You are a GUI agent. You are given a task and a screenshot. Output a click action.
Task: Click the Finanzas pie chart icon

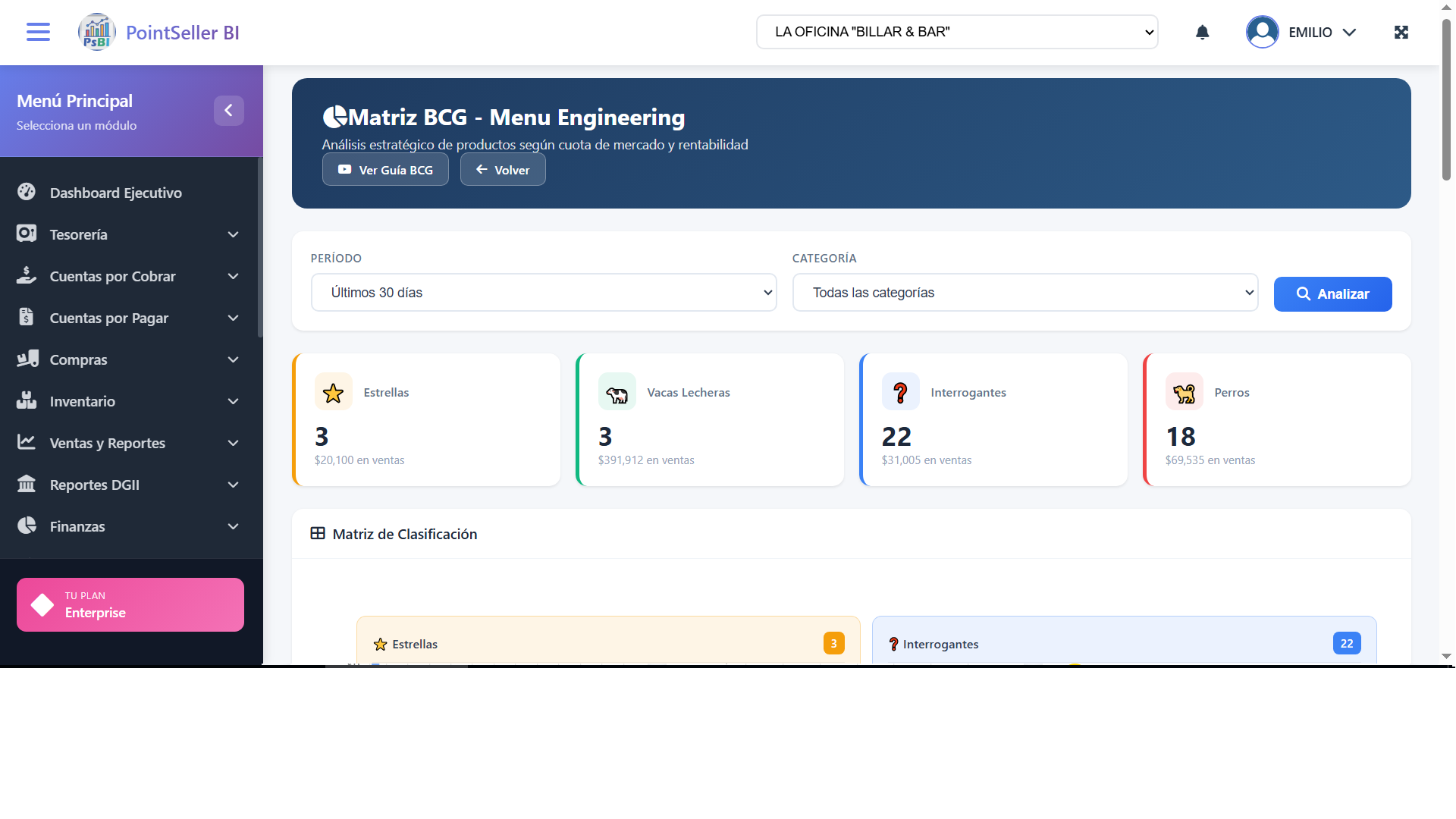tap(27, 526)
